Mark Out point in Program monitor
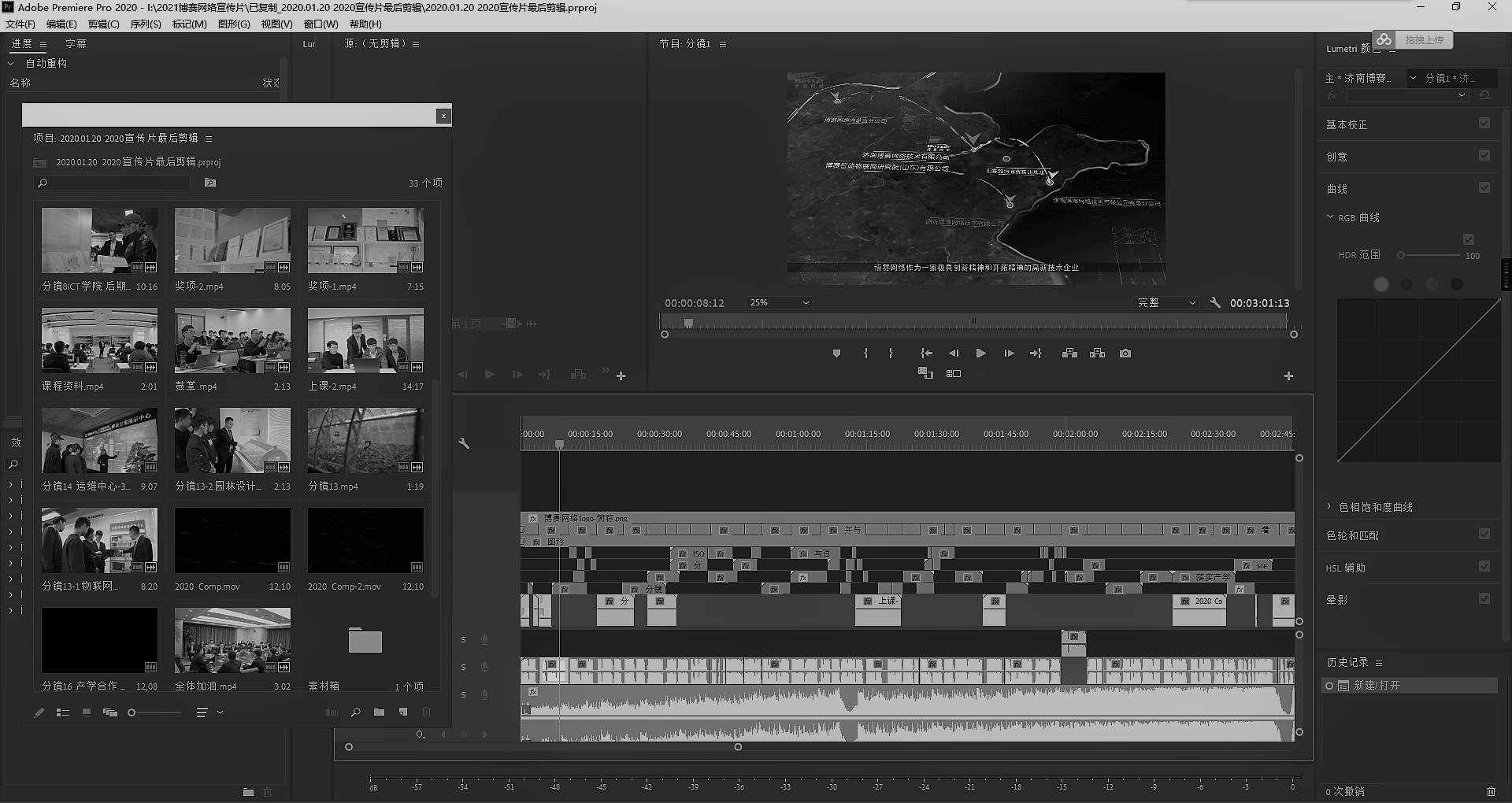Screen dimensions: 1512x803 891,353
